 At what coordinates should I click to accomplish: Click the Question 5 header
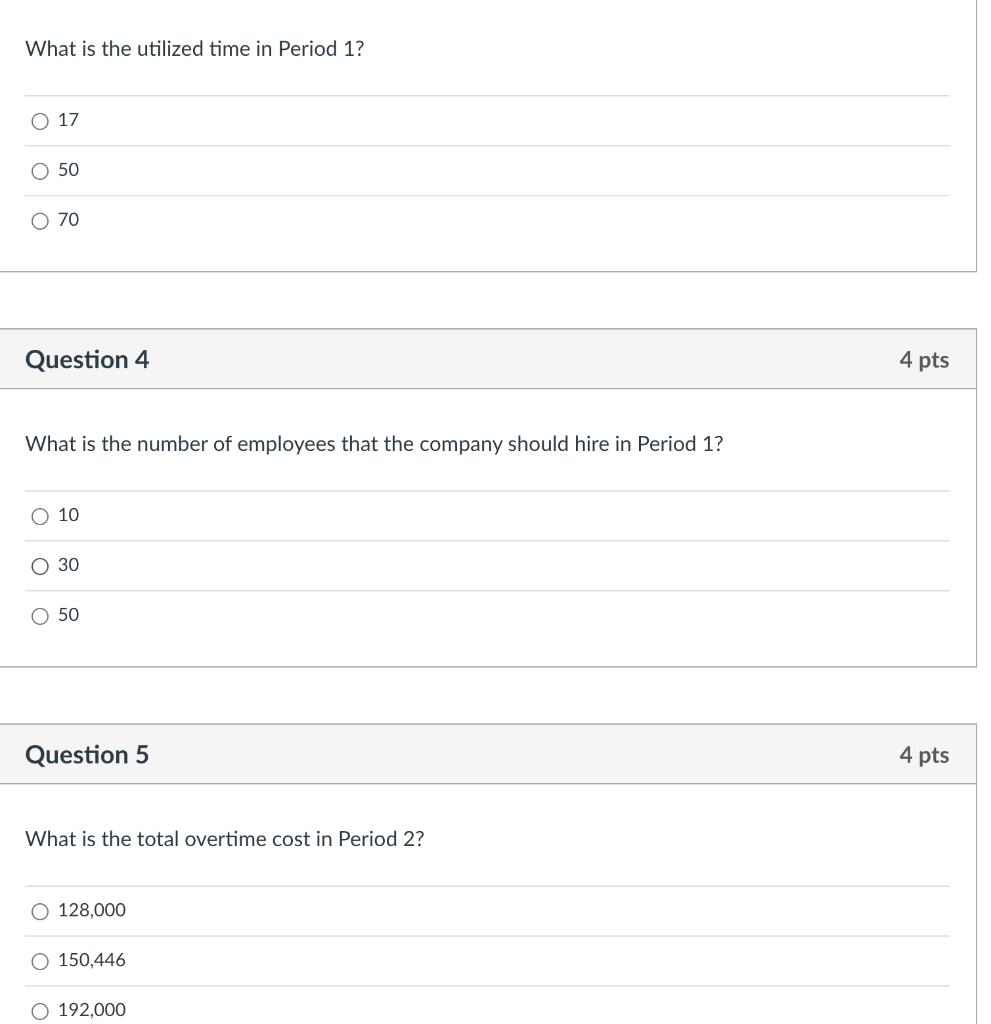point(87,755)
